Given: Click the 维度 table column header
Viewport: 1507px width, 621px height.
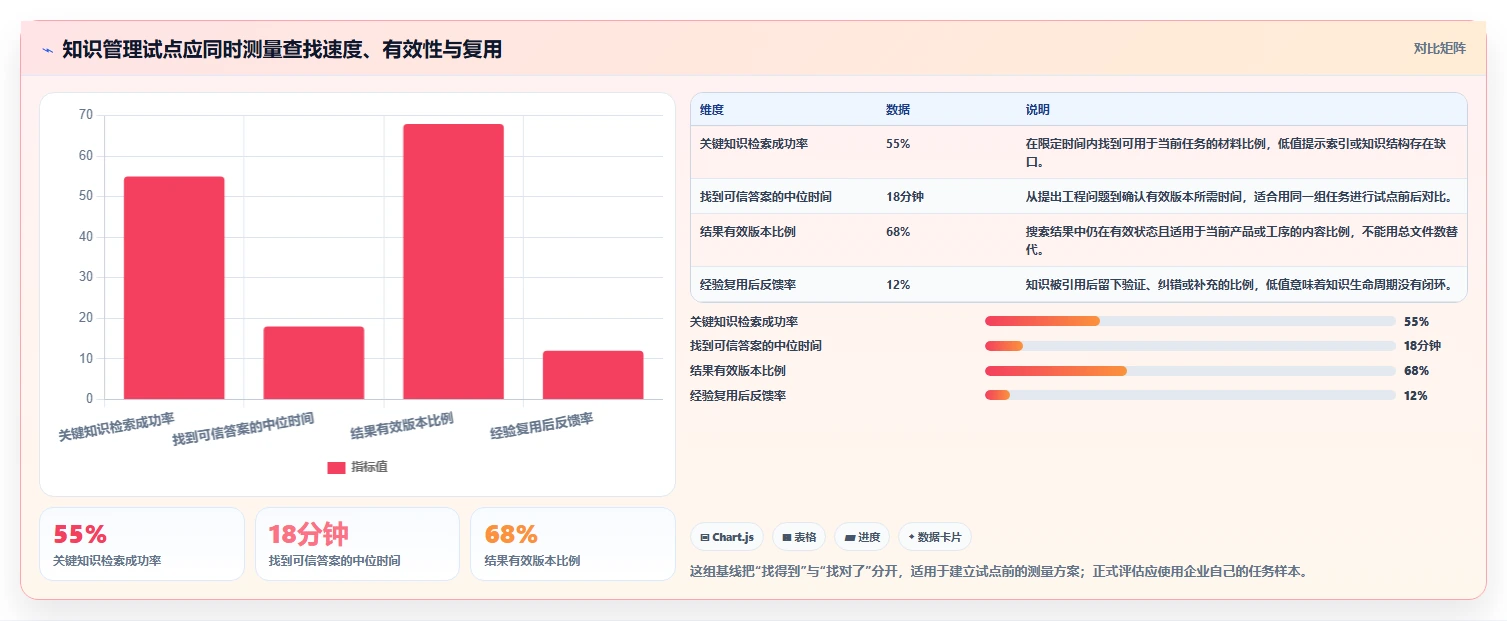Looking at the screenshot, I should coord(712,110).
